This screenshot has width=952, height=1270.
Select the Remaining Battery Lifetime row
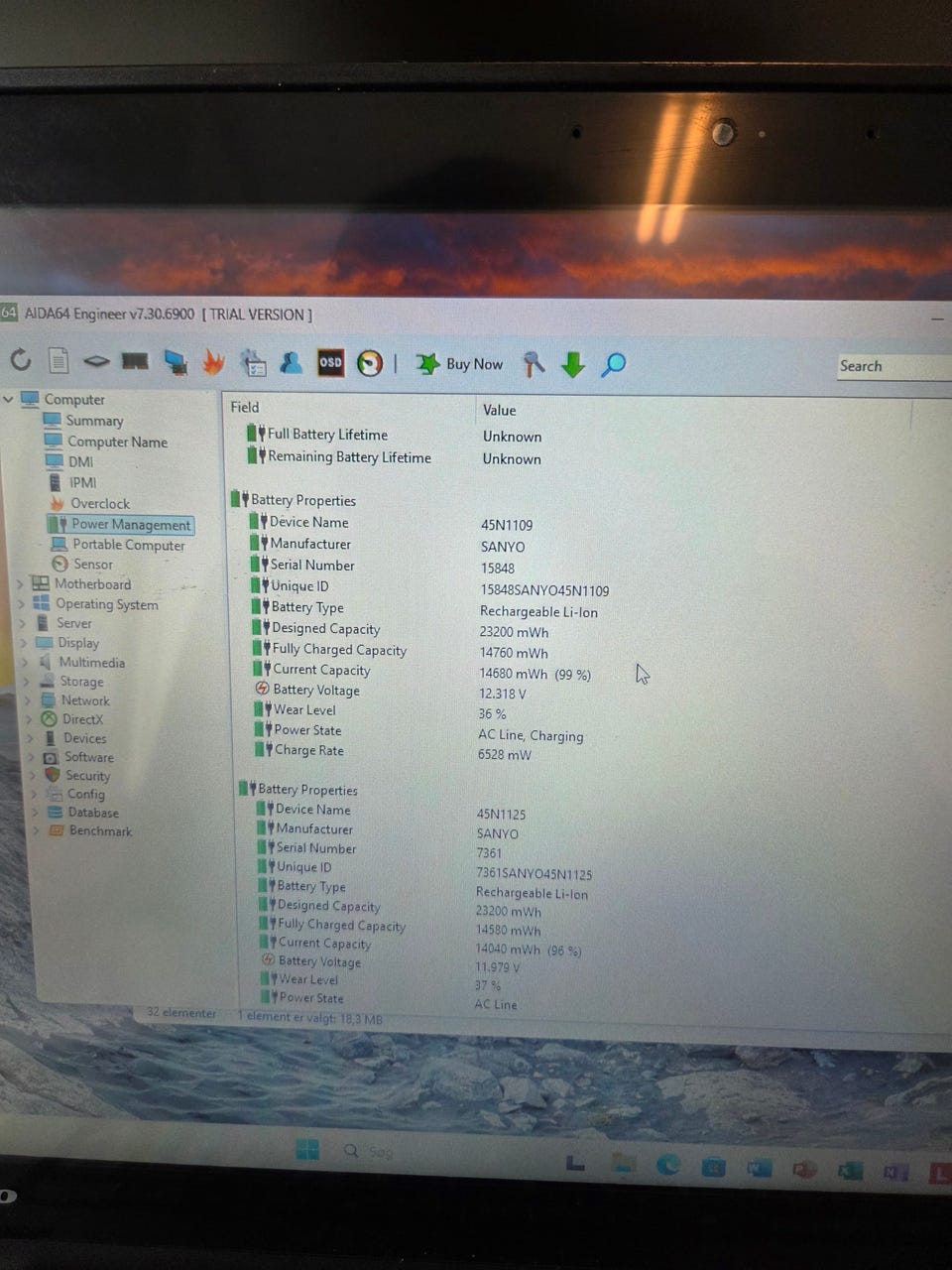pos(397,458)
